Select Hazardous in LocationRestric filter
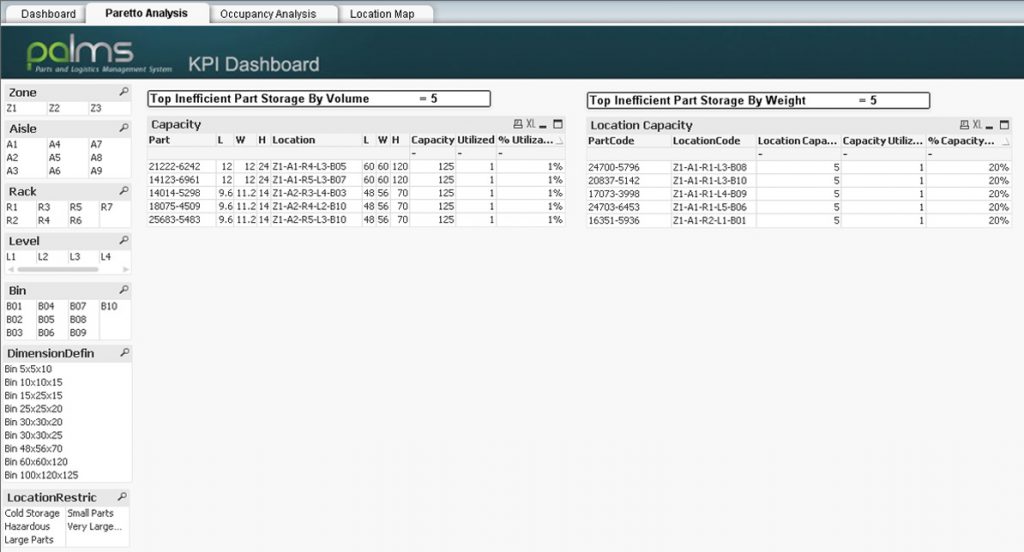1024x552 pixels. (x=27, y=526)
